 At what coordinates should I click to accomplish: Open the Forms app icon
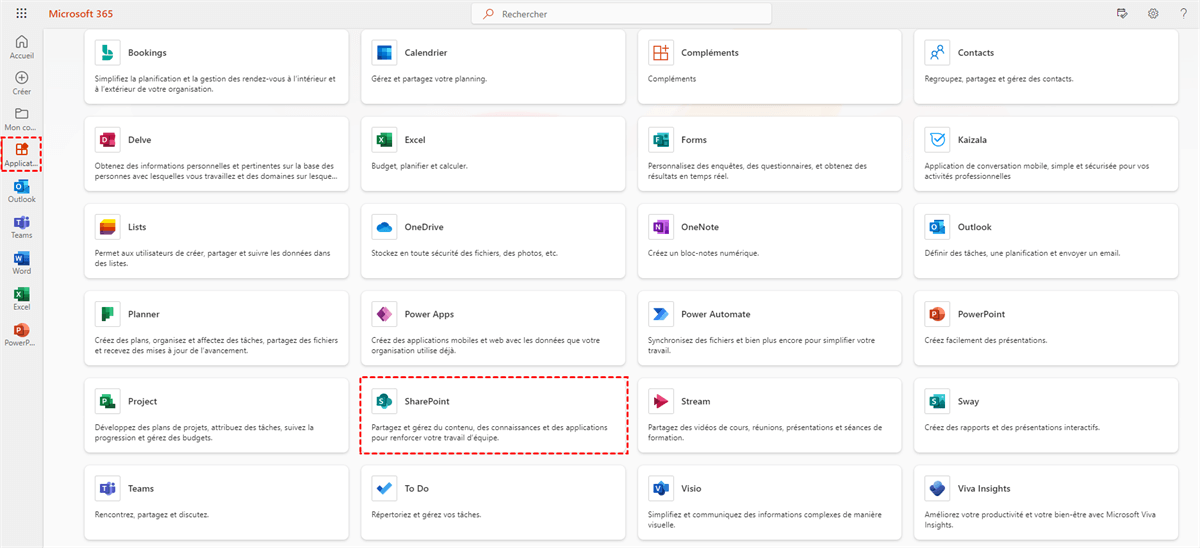(x=659, y=139)
